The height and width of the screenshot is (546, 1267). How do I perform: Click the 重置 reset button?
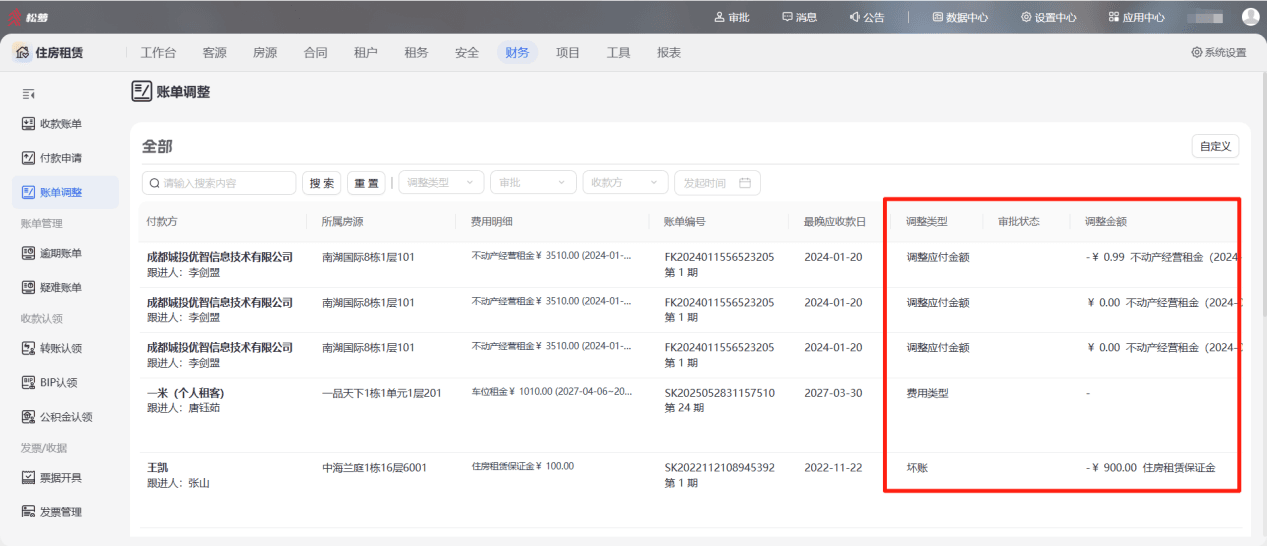click(366, 183)
